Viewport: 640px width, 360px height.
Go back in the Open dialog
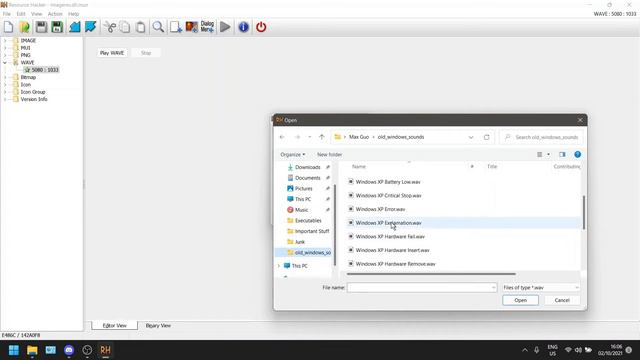click(282, 137)
